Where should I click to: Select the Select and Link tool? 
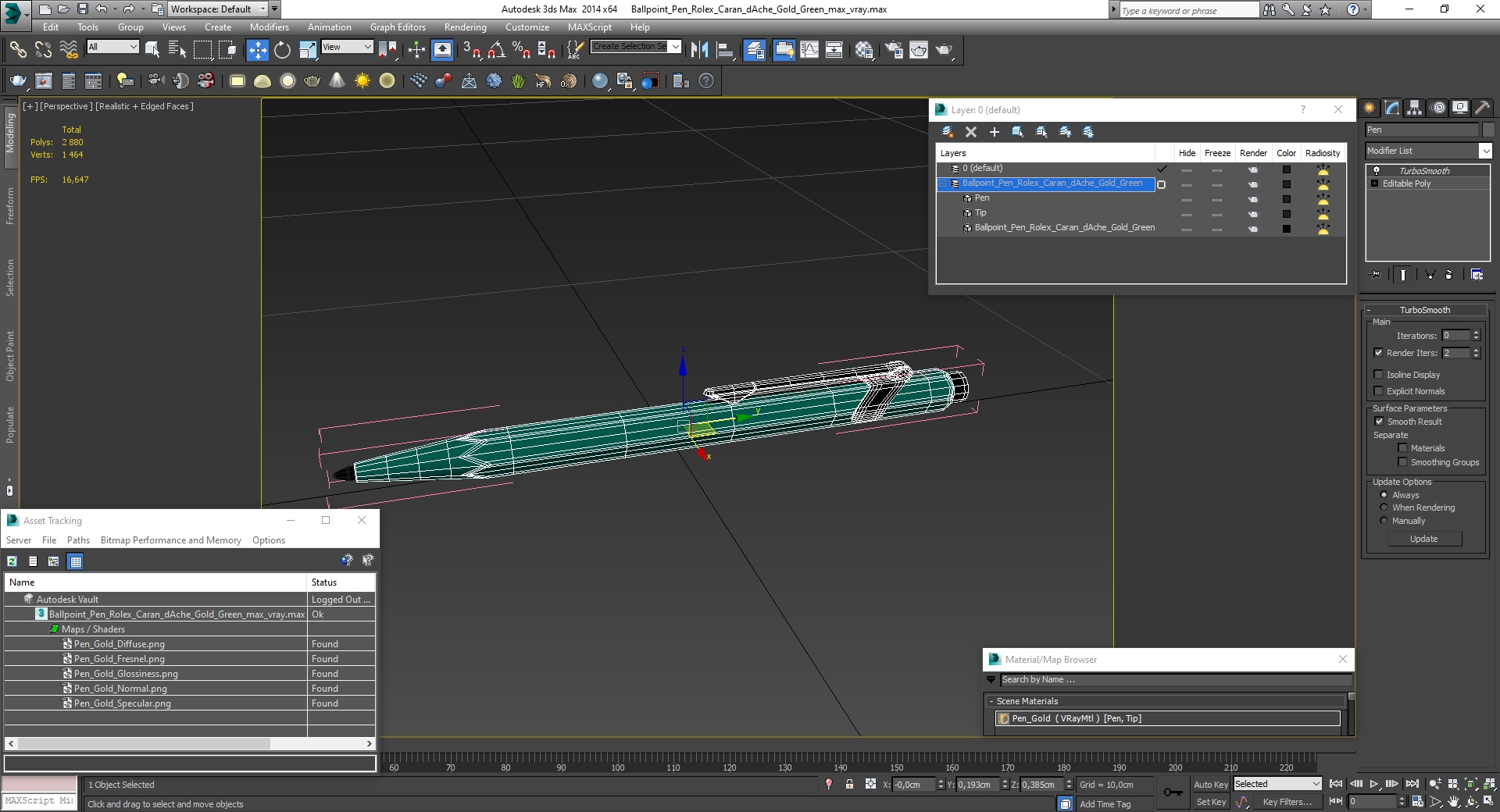[x=17, y=50]
